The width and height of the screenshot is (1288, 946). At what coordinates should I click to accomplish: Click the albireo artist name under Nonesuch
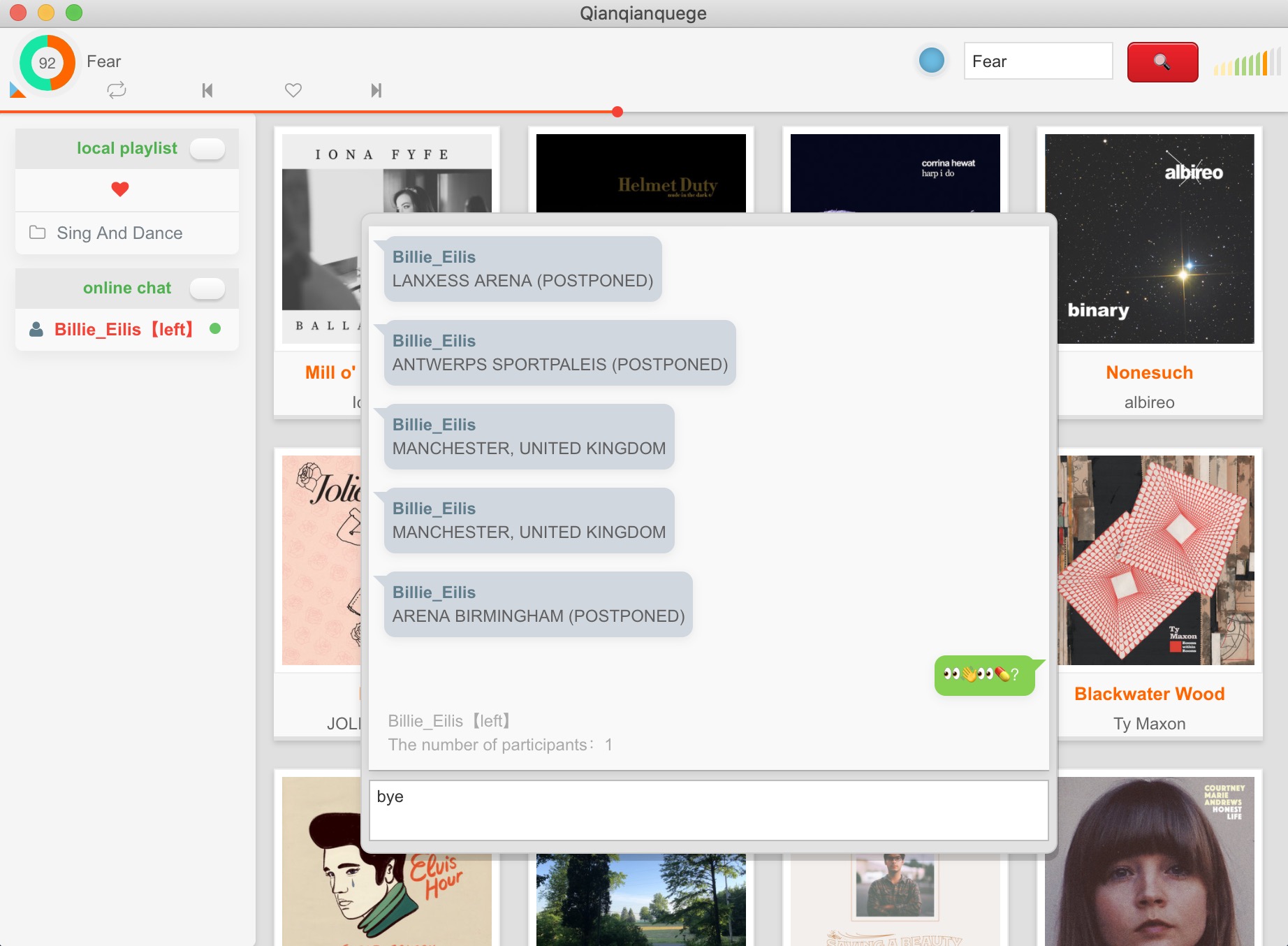click(1150, 402)
